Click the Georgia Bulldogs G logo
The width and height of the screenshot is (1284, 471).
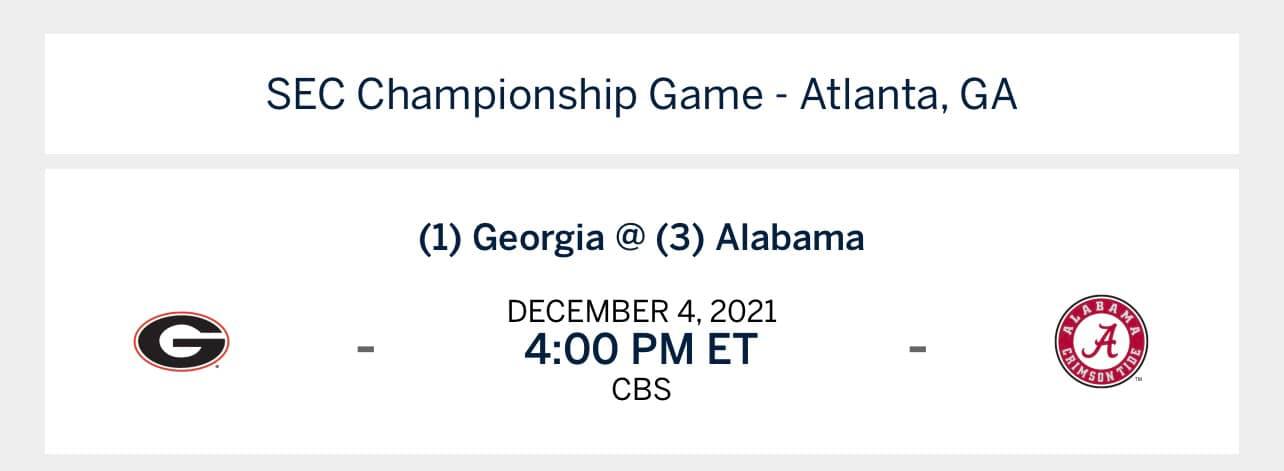[181, 341]
